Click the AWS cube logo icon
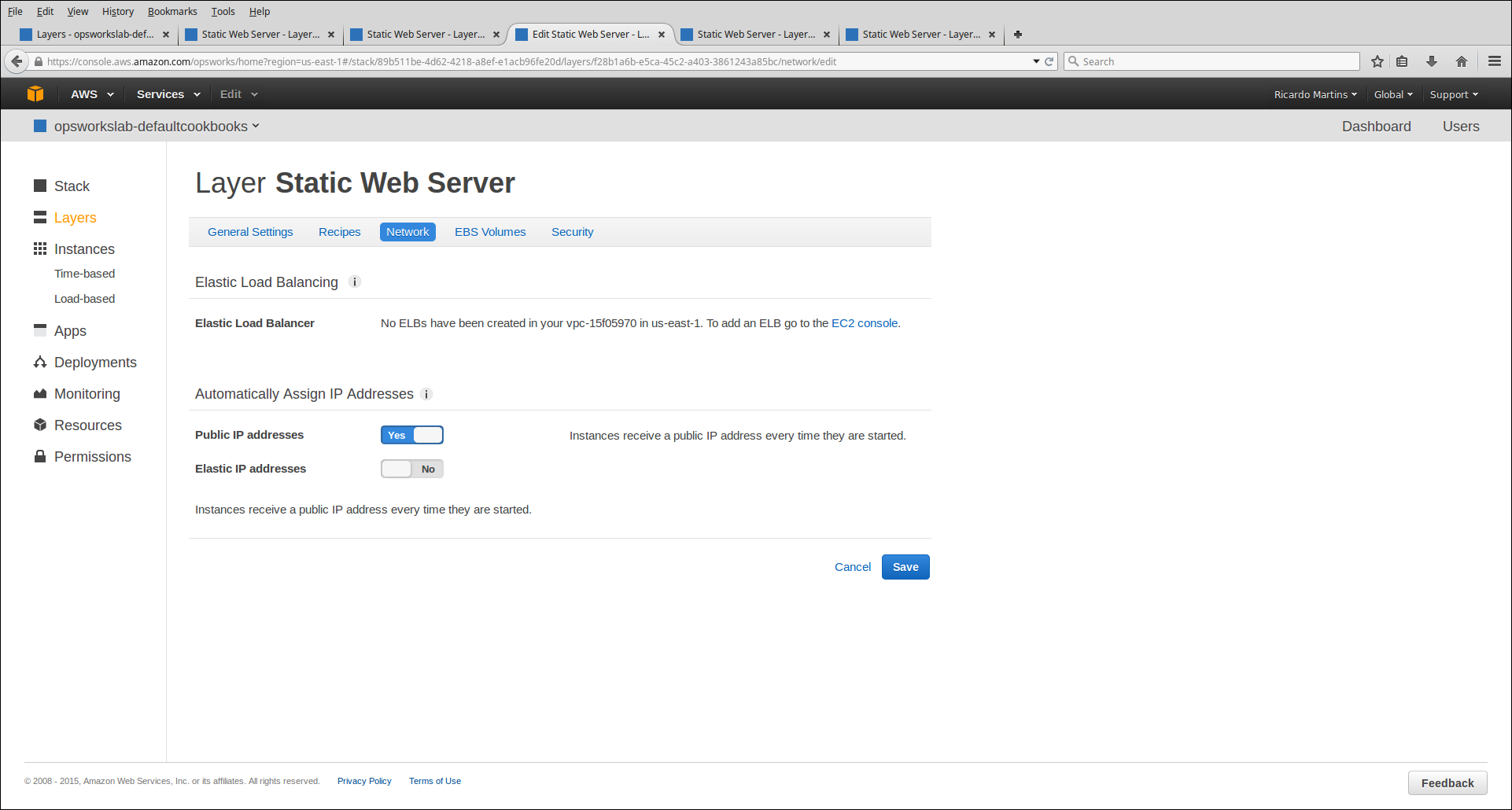 tap(35, 94)
